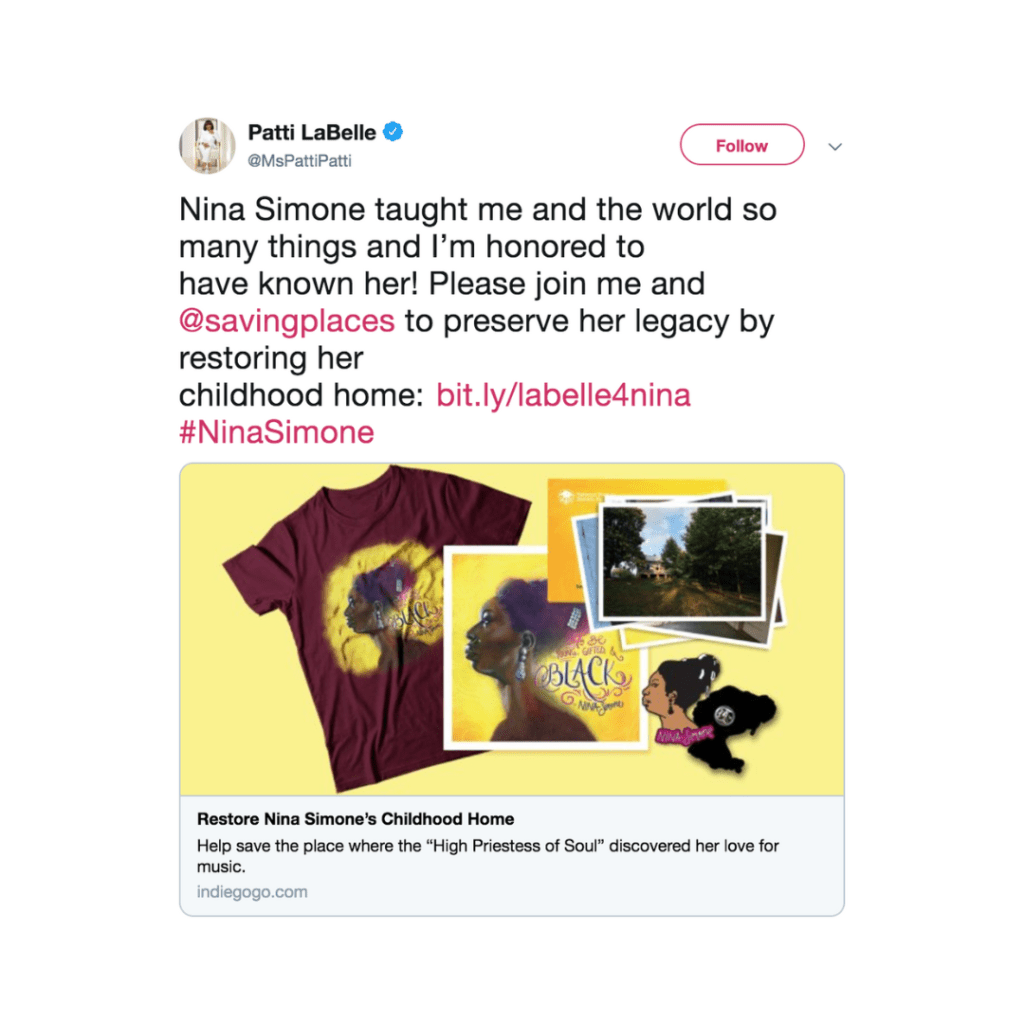This screenshot has width=1024, height=1024.
Task: Open the bit.ly/labelle4nina link
Action: (x=563, y=395)
